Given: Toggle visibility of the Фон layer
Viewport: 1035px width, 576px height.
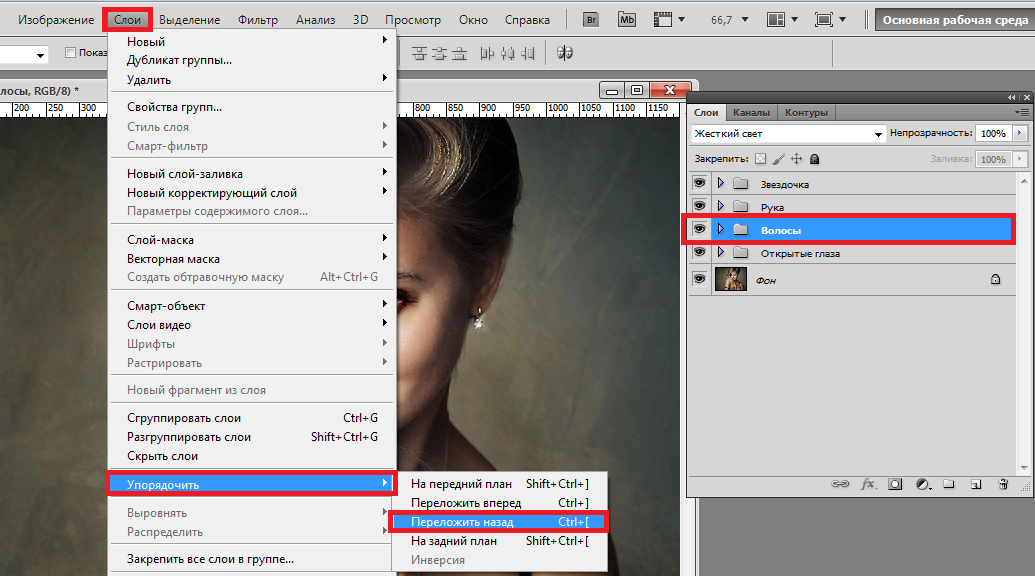Looking at the screenshot, I should pos(699,280).
